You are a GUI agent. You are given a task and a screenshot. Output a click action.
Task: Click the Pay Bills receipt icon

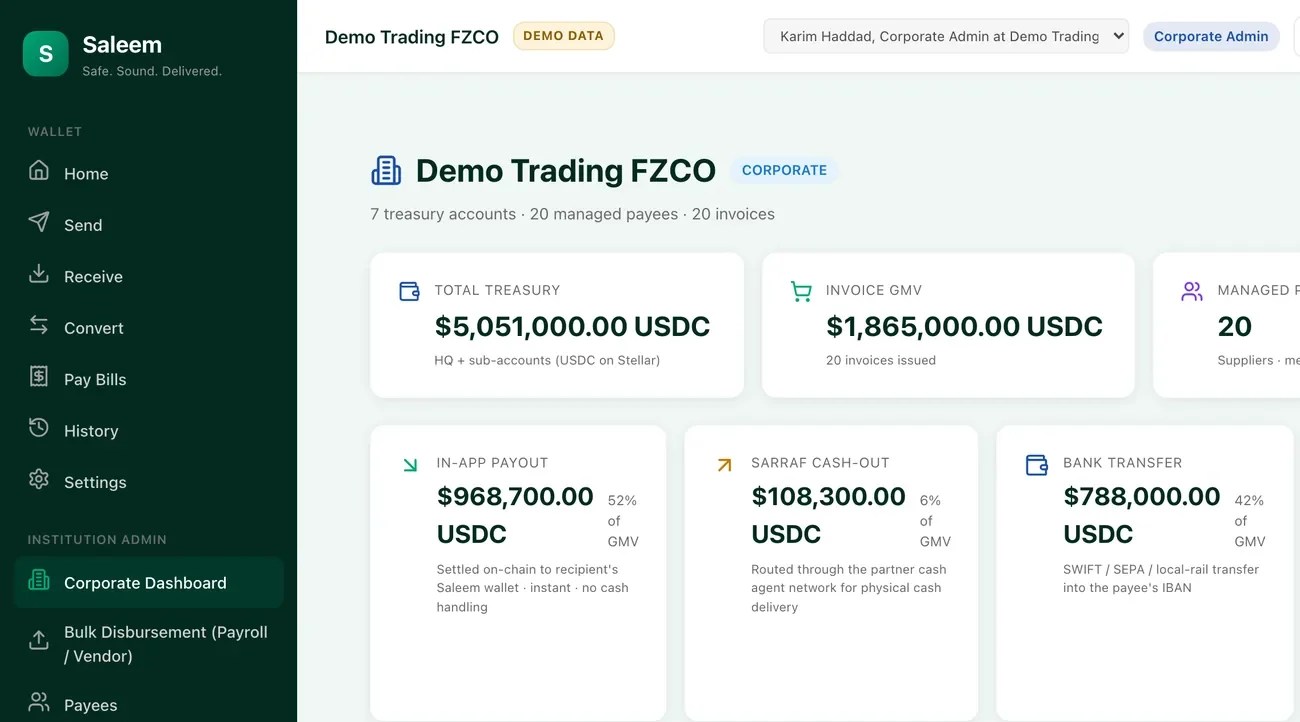(39, 376)
